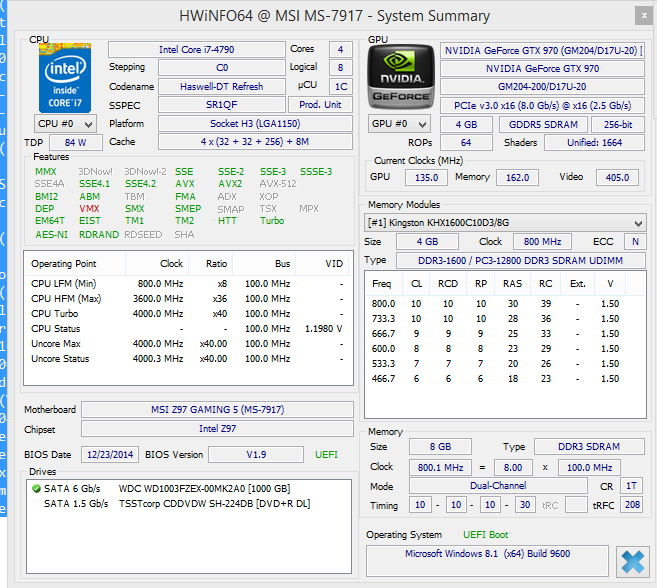The height and width of the screenshot is (588, 657).
Task: Click the Prod. Unit field
Action: coord(320,105)
